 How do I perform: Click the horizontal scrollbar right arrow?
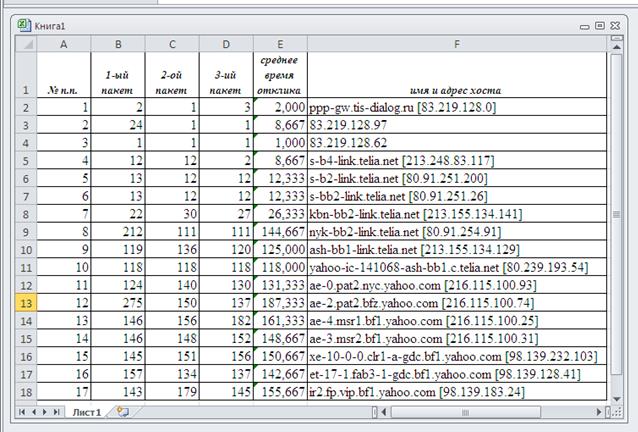click(599, 412)
